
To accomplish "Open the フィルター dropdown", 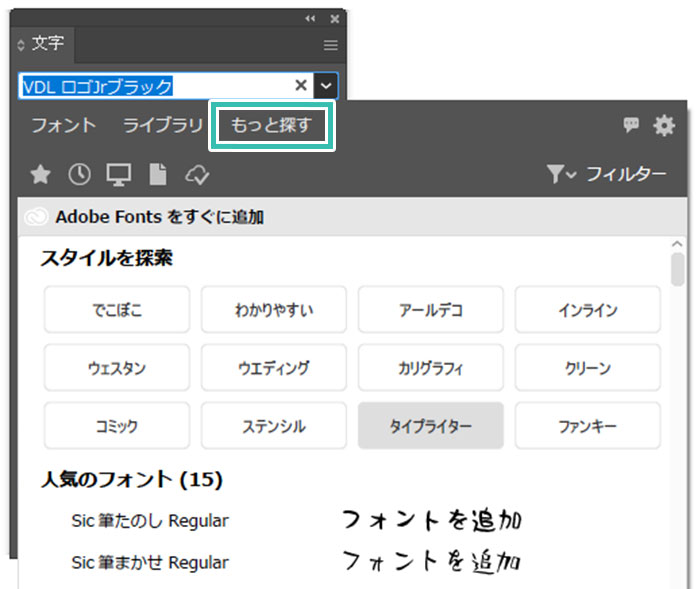I will coord(606,175).
